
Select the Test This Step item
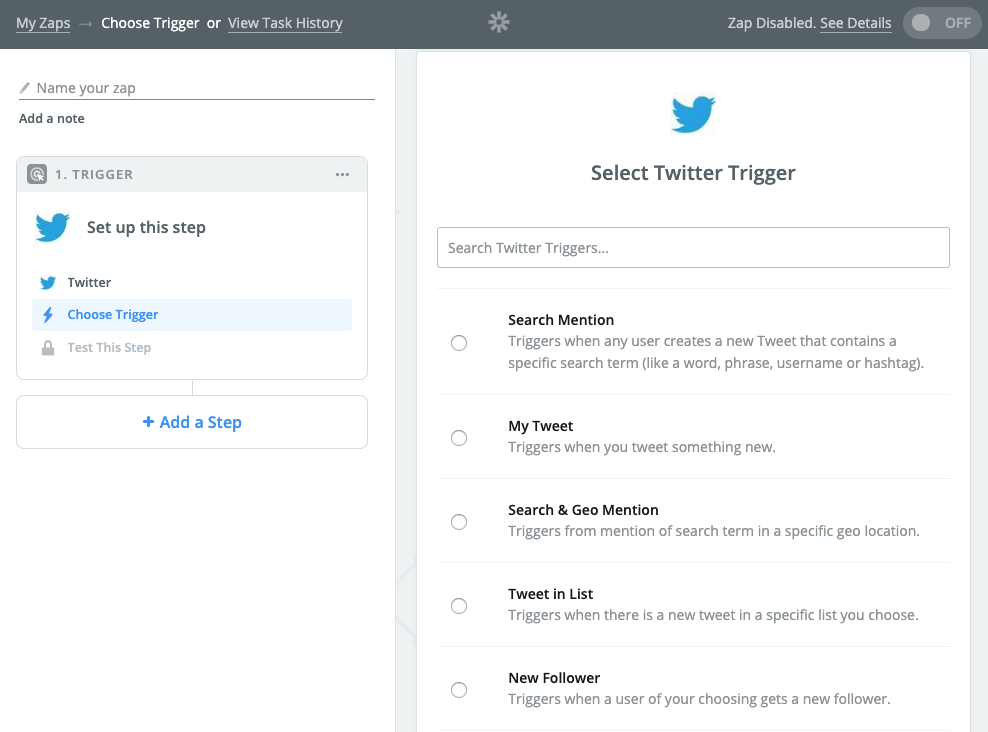[x=192, y=348]
